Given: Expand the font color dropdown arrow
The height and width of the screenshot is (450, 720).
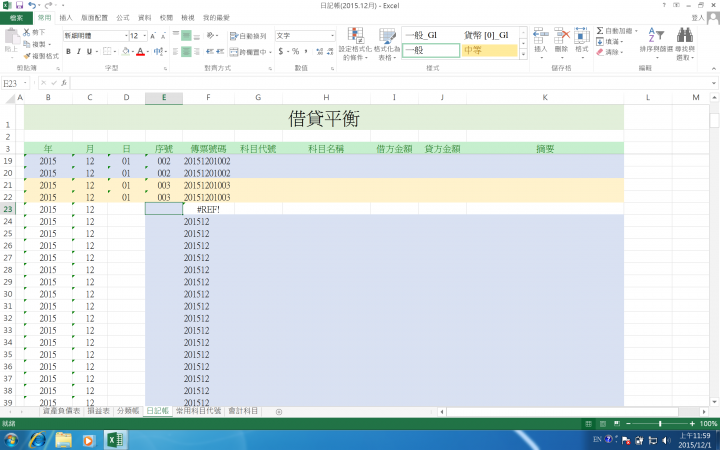Looking at the screenshot, I should [x=147, y=51].
